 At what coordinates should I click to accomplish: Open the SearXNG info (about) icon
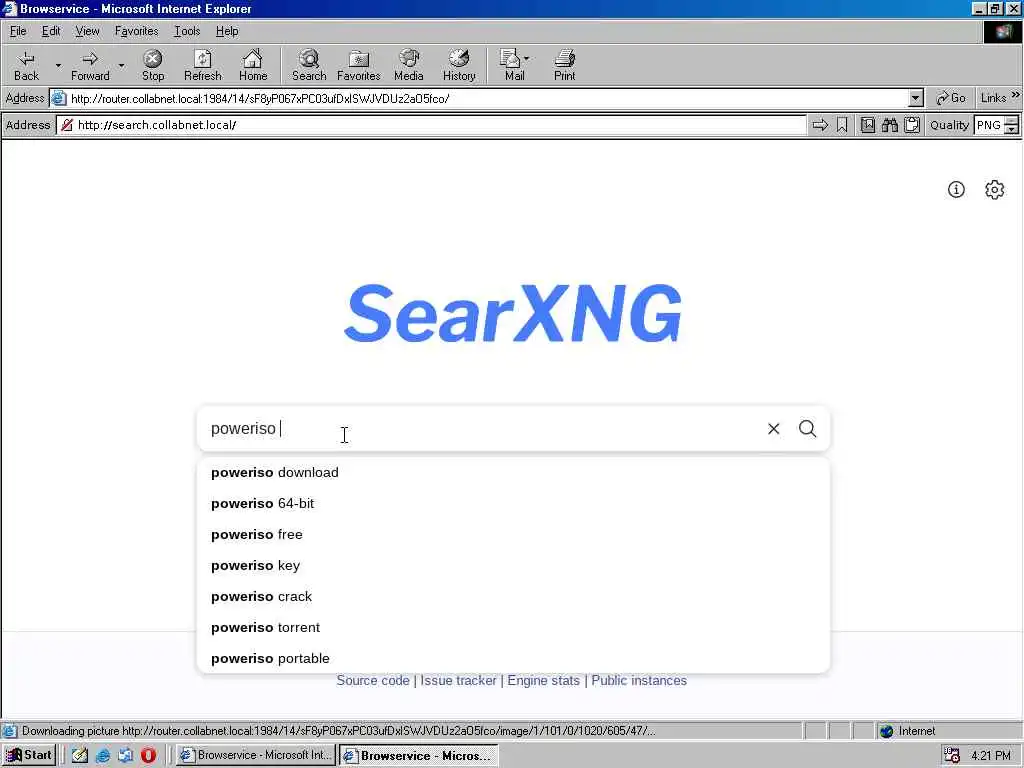click(x=956, y=189)
